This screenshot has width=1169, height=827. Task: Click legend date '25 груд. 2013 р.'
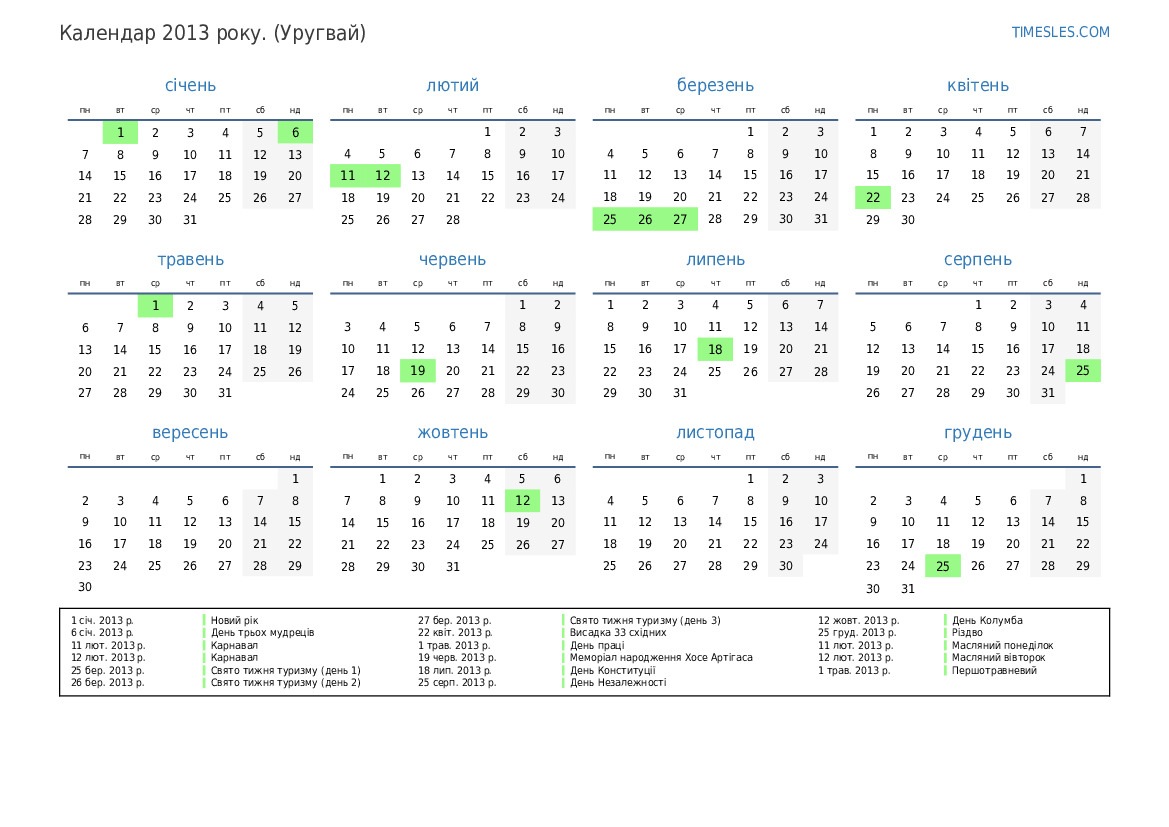(x=857, y=632)
